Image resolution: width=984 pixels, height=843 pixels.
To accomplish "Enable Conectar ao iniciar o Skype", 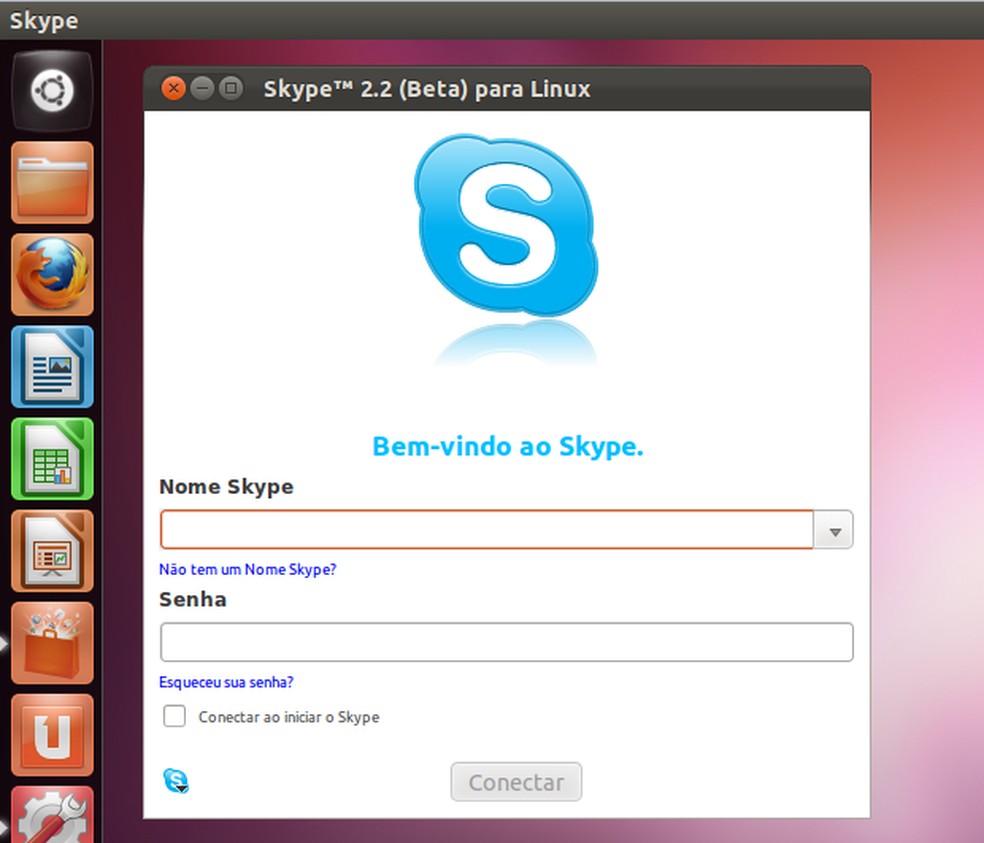I will click(x=174, y=716).
